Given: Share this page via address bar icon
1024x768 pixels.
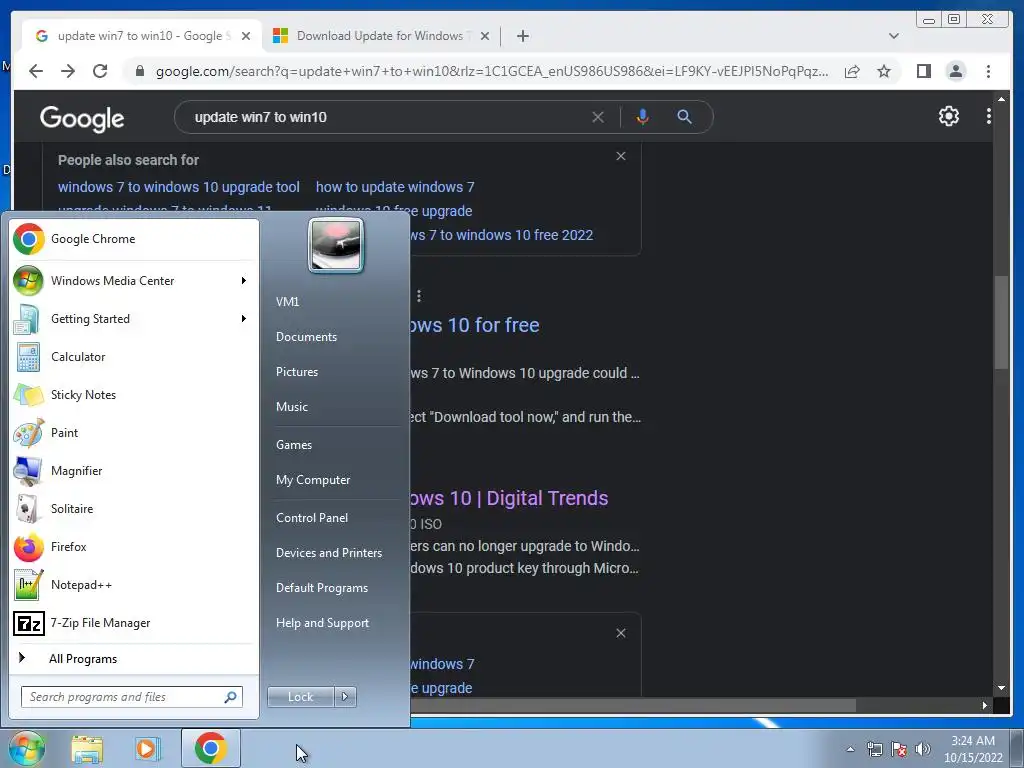Looking at the screenshot, I should [x=852, y=71].
